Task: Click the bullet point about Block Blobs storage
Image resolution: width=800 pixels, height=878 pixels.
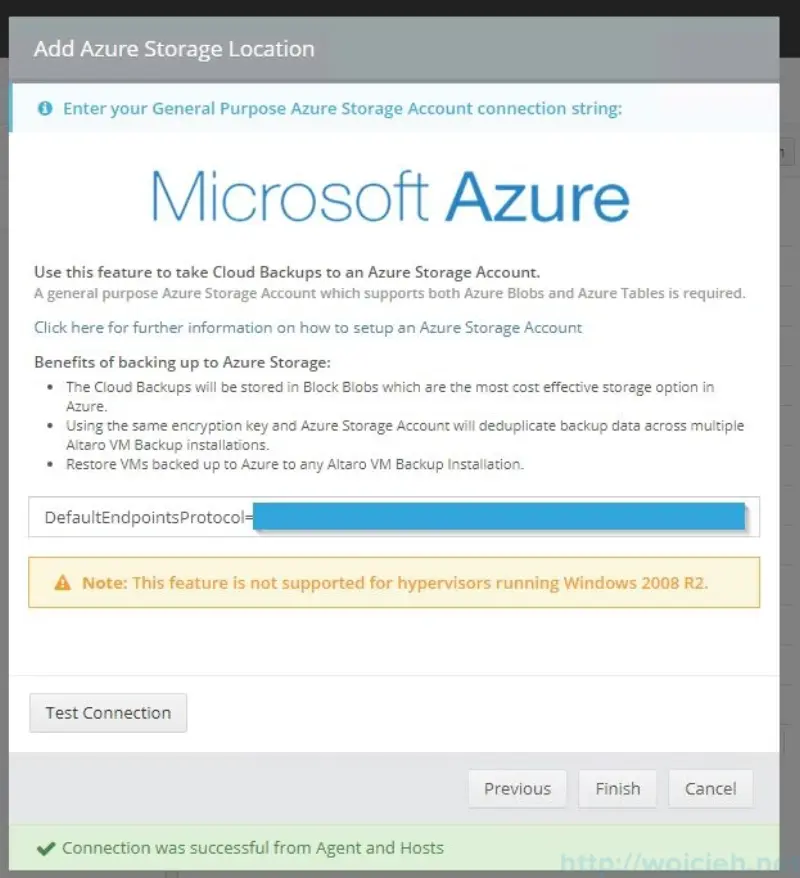Action: click(x=390, y=396)
